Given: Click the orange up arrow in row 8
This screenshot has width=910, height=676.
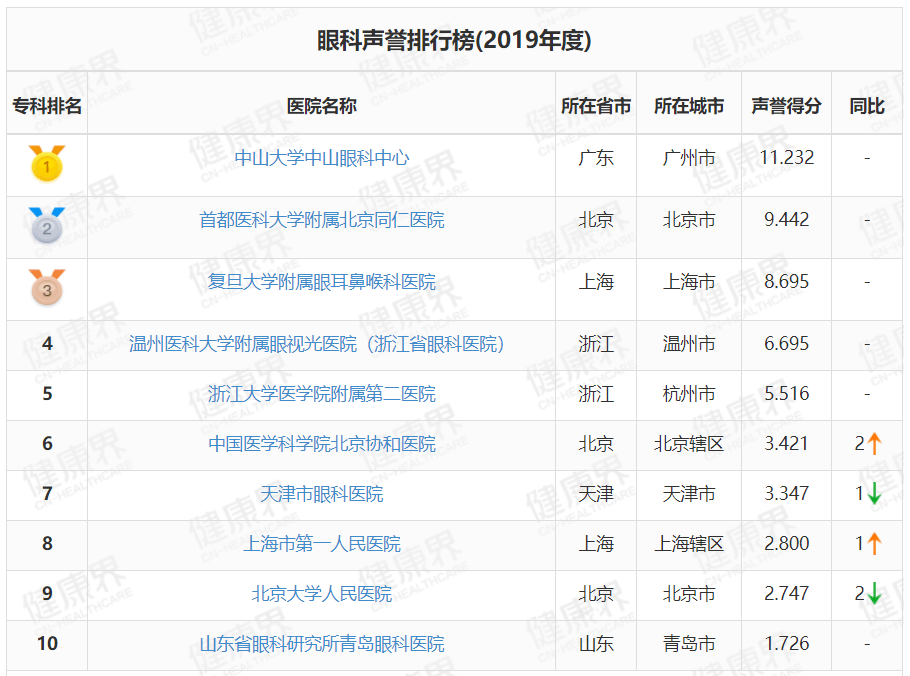Looking at the screenshot, I should tap(874, 544).
